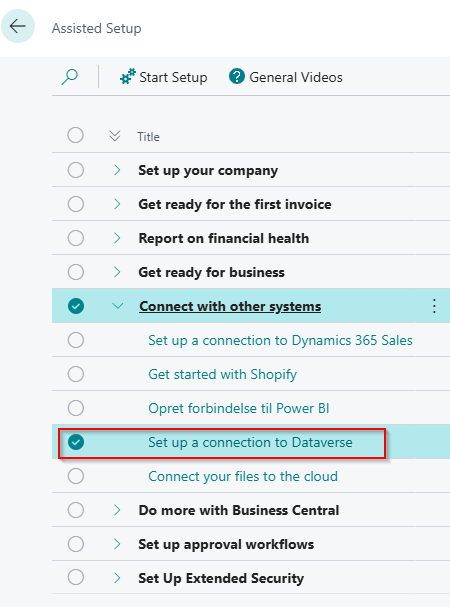The height and width of the screenshot is (607, 450).
Task: Expand the Set up your company group
Action: click(x=117, y=170)
